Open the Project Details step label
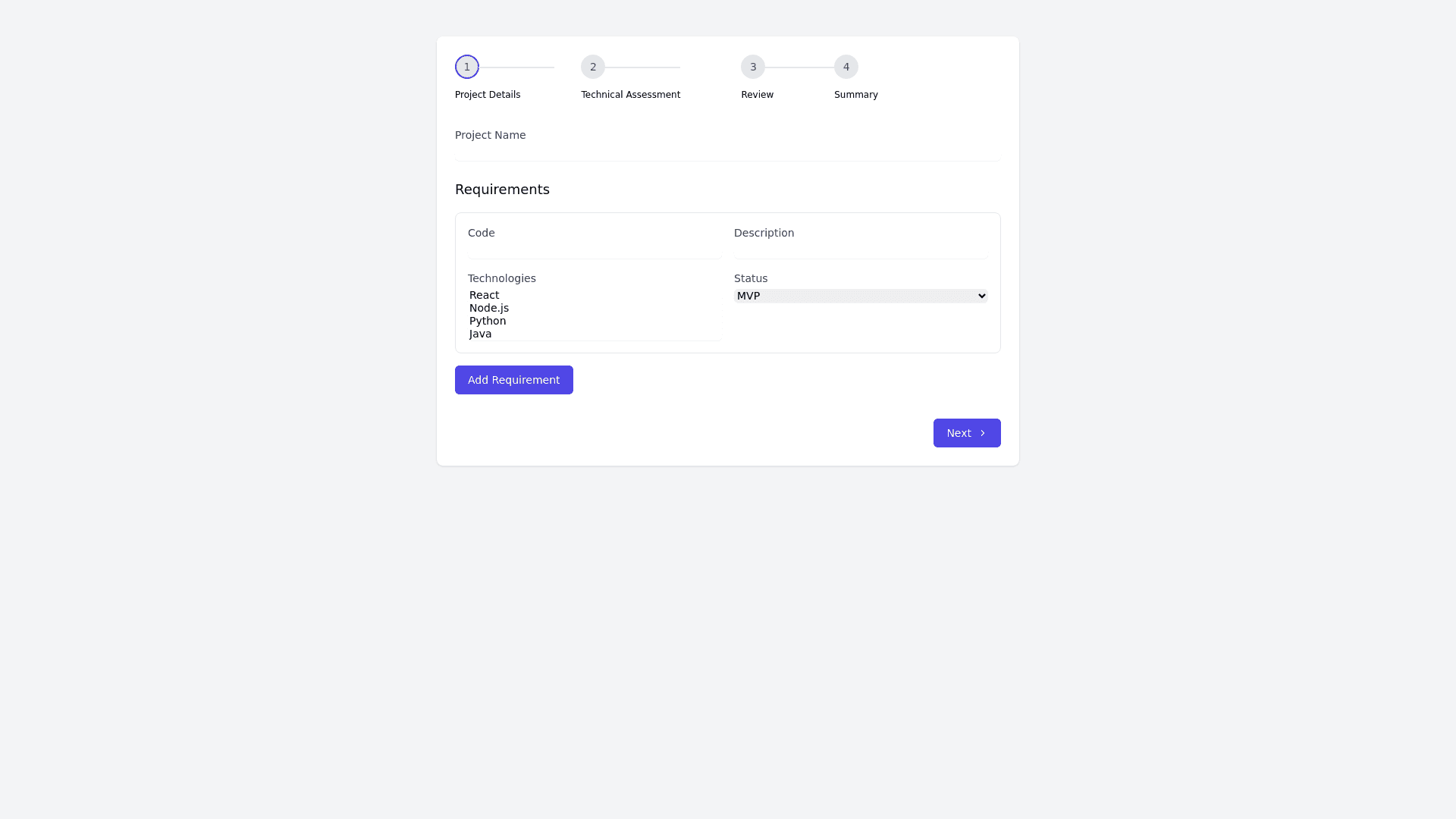 click(x=488, y=95)
